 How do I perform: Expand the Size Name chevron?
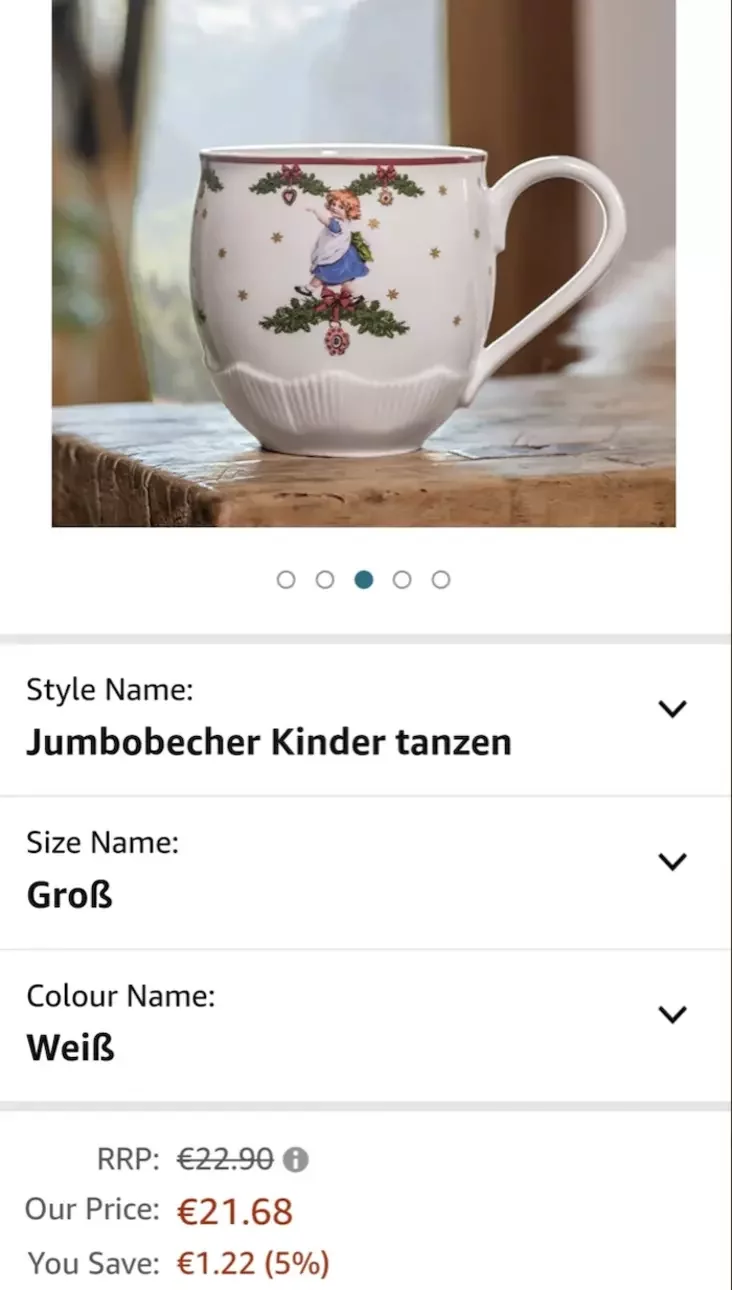pyautogui.click(x=672, y=862)
